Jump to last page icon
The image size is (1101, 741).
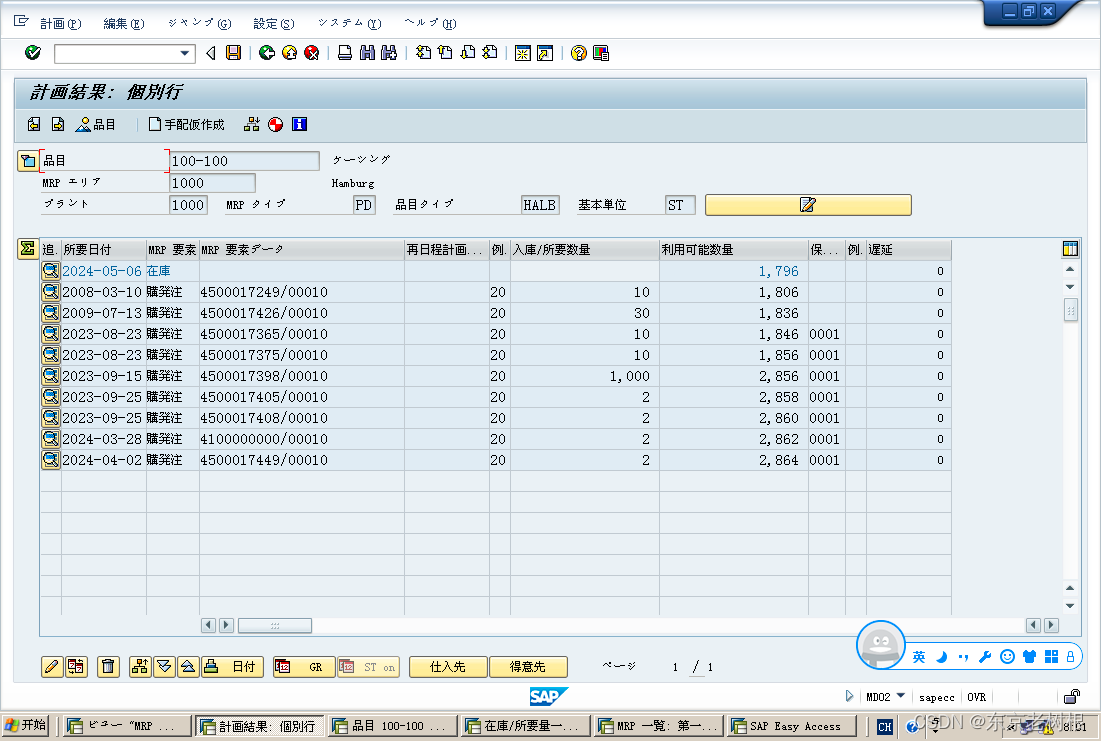(490, 53)
